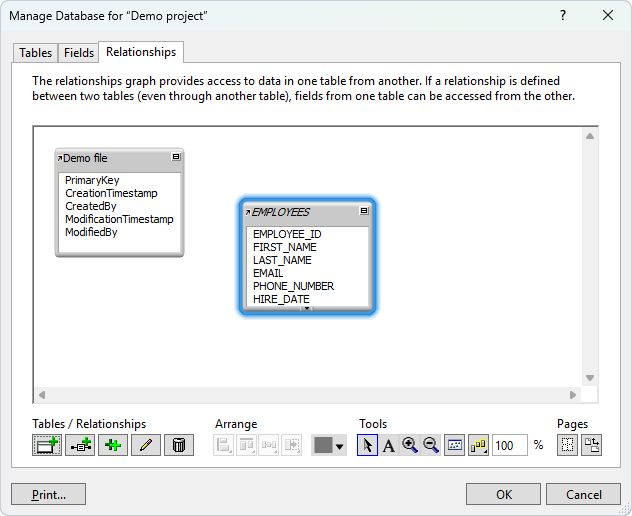Click the arrow icon beside Demo file title
This screenshot has height=516, width=632.
(x=60, y=158)
